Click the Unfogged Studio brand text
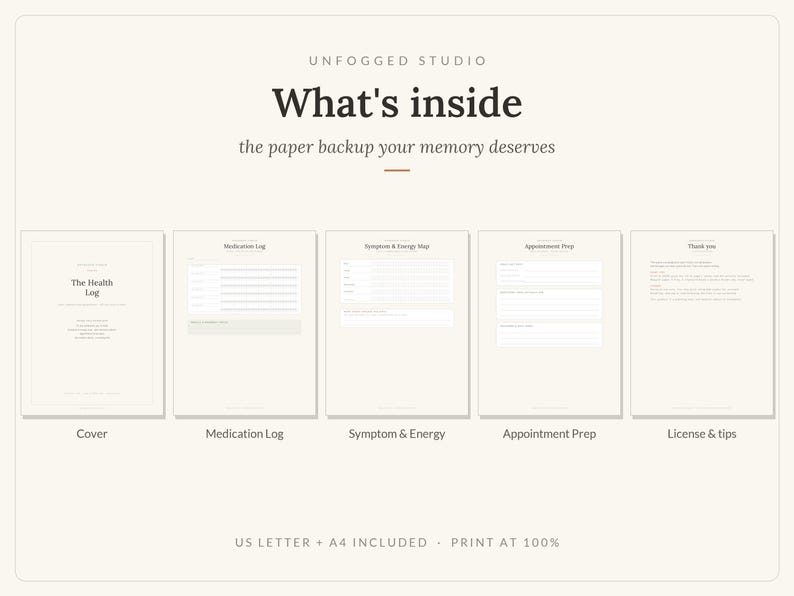The image size is (794, 596). (398, 61)
